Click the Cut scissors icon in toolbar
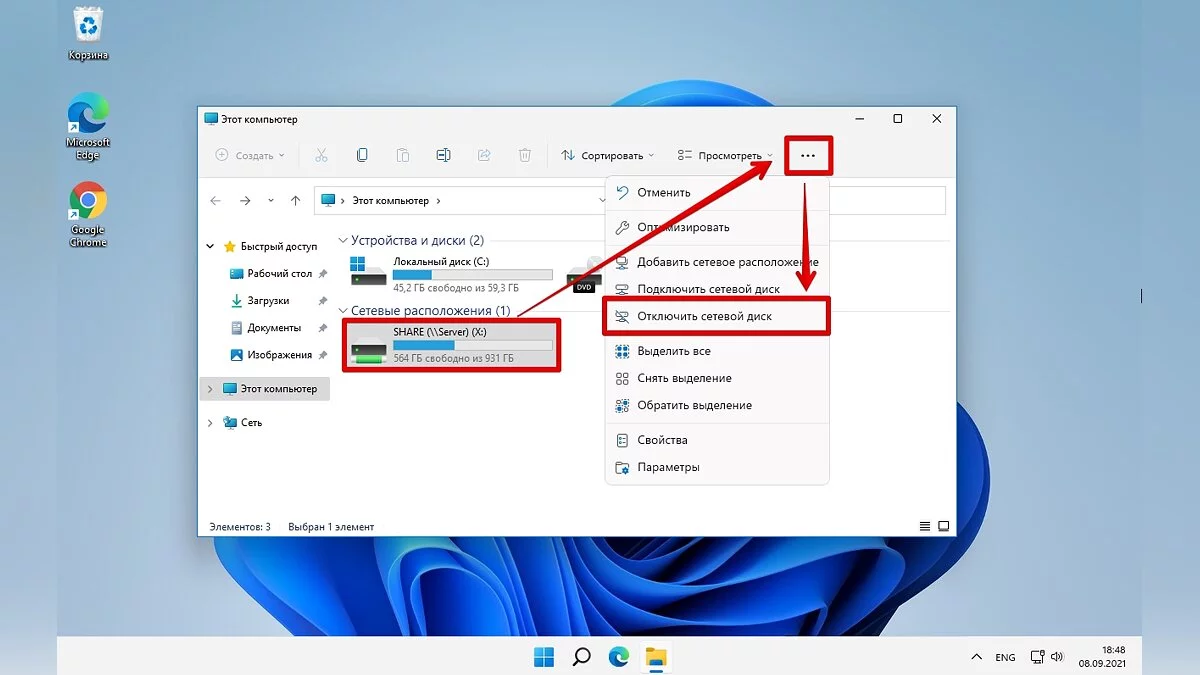Viewport: 1200px width, 675px height. pyautogui.click(x=321, y=155)
